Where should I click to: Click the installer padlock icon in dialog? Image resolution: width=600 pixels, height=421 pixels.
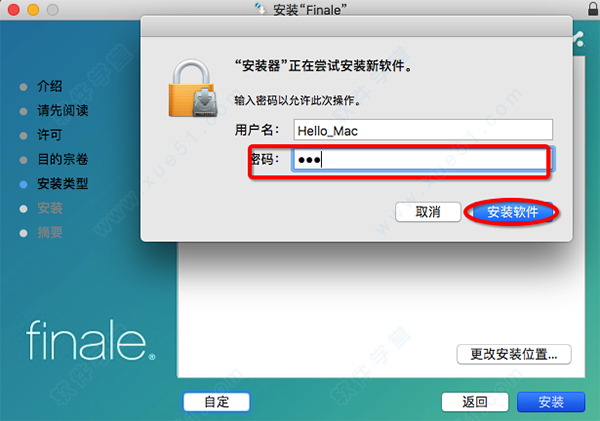[x=193, y=88]
